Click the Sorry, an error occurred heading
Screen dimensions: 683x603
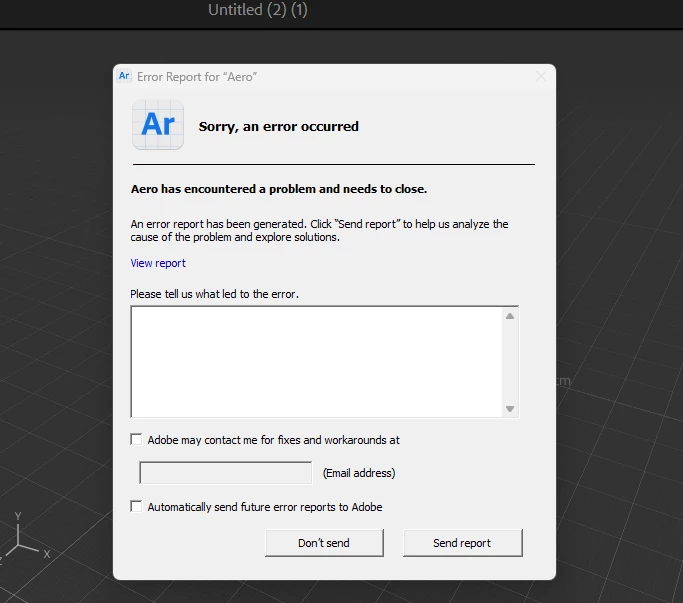tap(279, 126)
